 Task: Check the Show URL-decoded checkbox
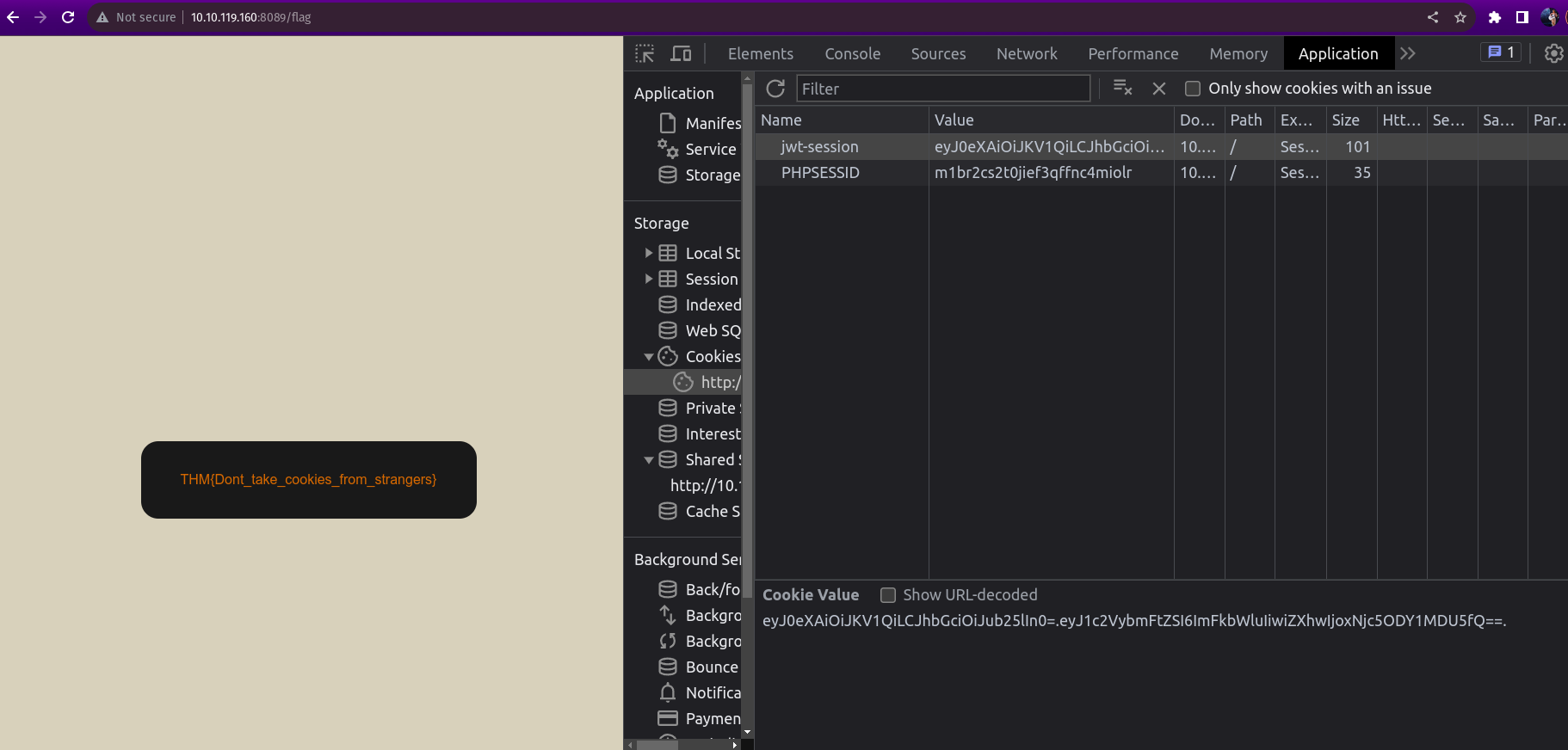pyautogui.click(x=888, y=595)
